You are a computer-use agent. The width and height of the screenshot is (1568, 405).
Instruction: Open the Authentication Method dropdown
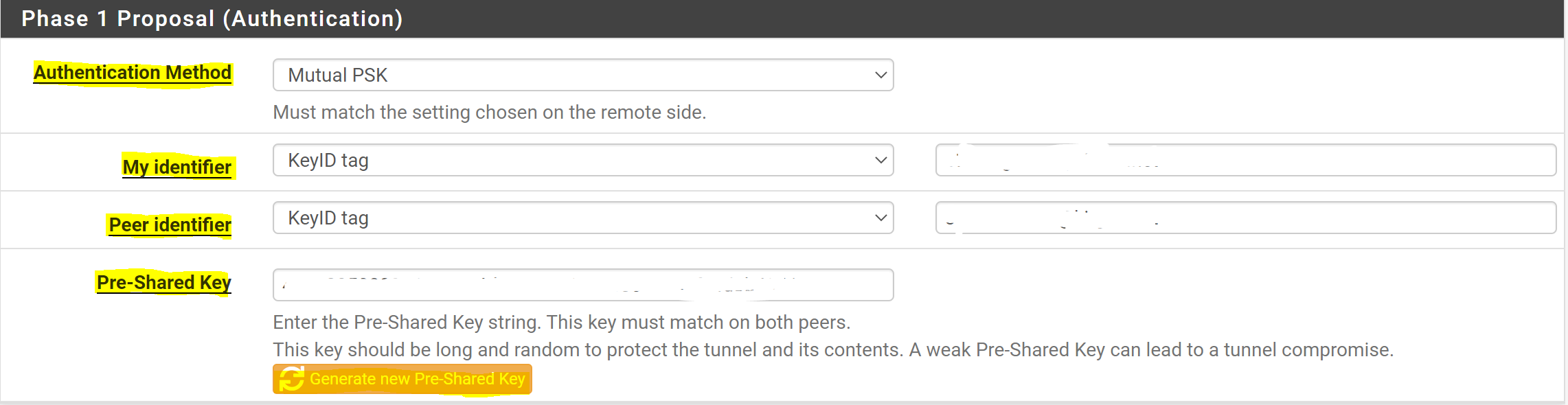582,75
